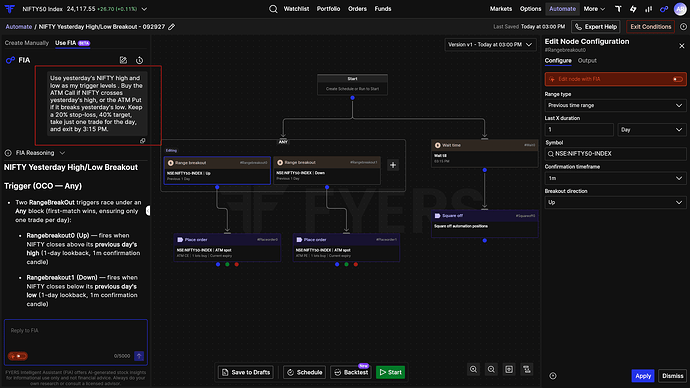This screenshot has width=690, height=388.
Task: Open the AR profile avatar
Action: click(680, 9)
